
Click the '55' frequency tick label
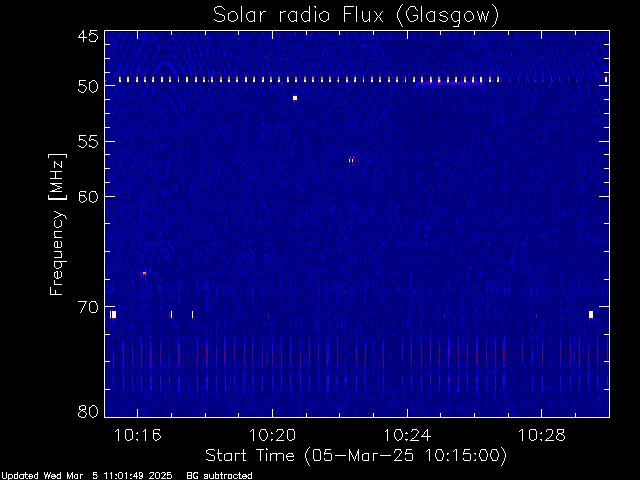(88, 142)
